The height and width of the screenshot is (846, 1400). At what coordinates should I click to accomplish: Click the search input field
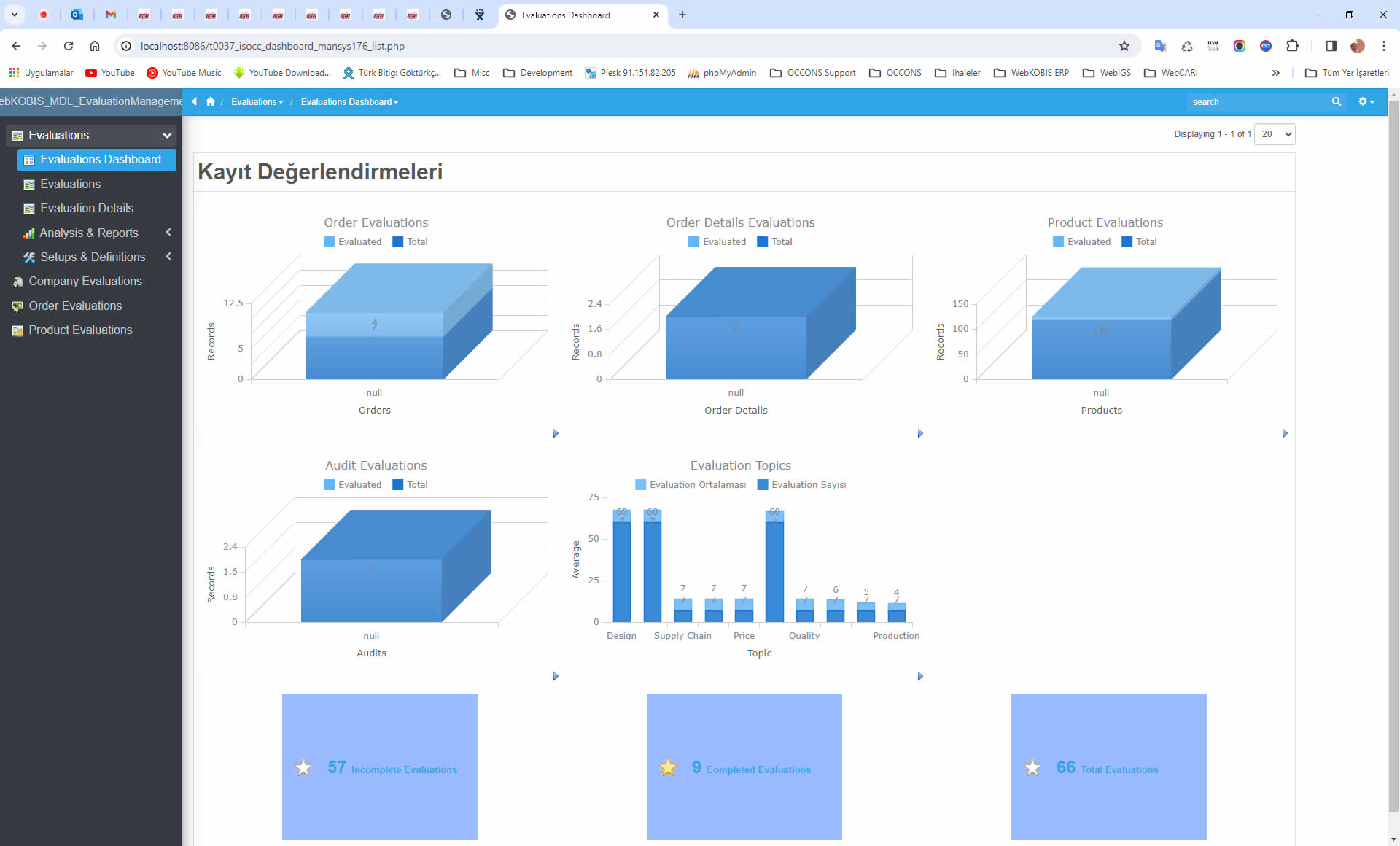[x=1258, y=102]
